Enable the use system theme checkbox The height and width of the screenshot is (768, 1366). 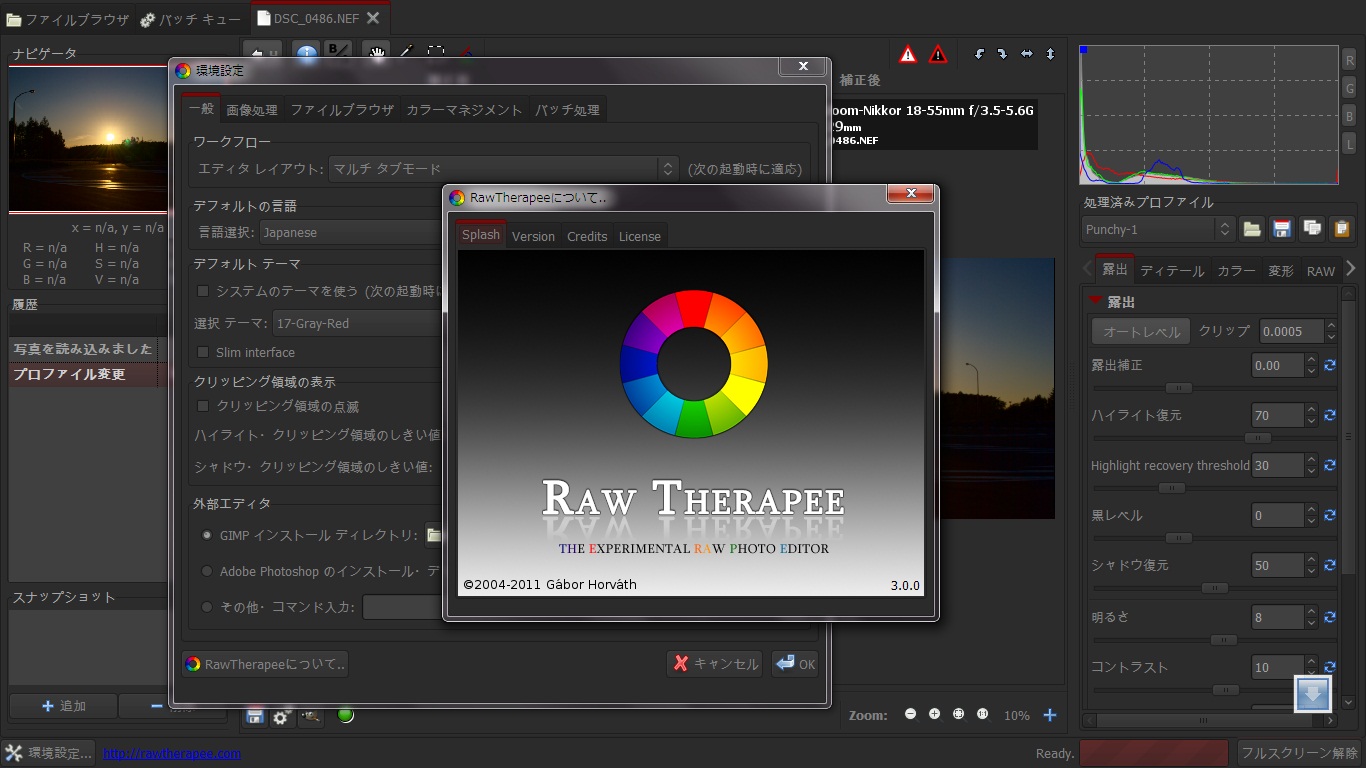pyautogui.click(x=203, y=291)
